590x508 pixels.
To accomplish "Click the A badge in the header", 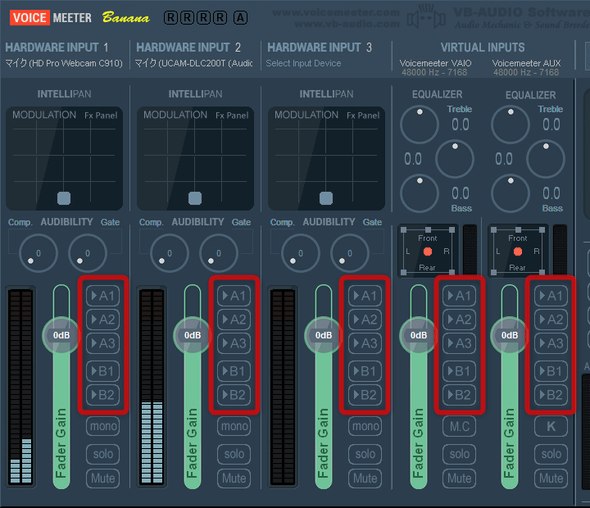I will pyautogui.click(x=240, y=18).
